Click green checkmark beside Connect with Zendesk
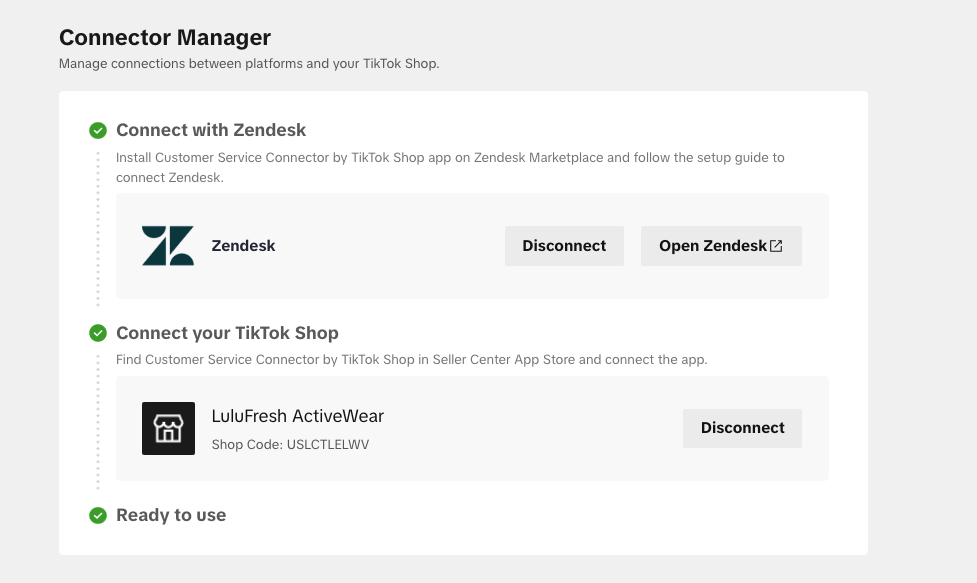The image size is (977, 583). point(98,130)
